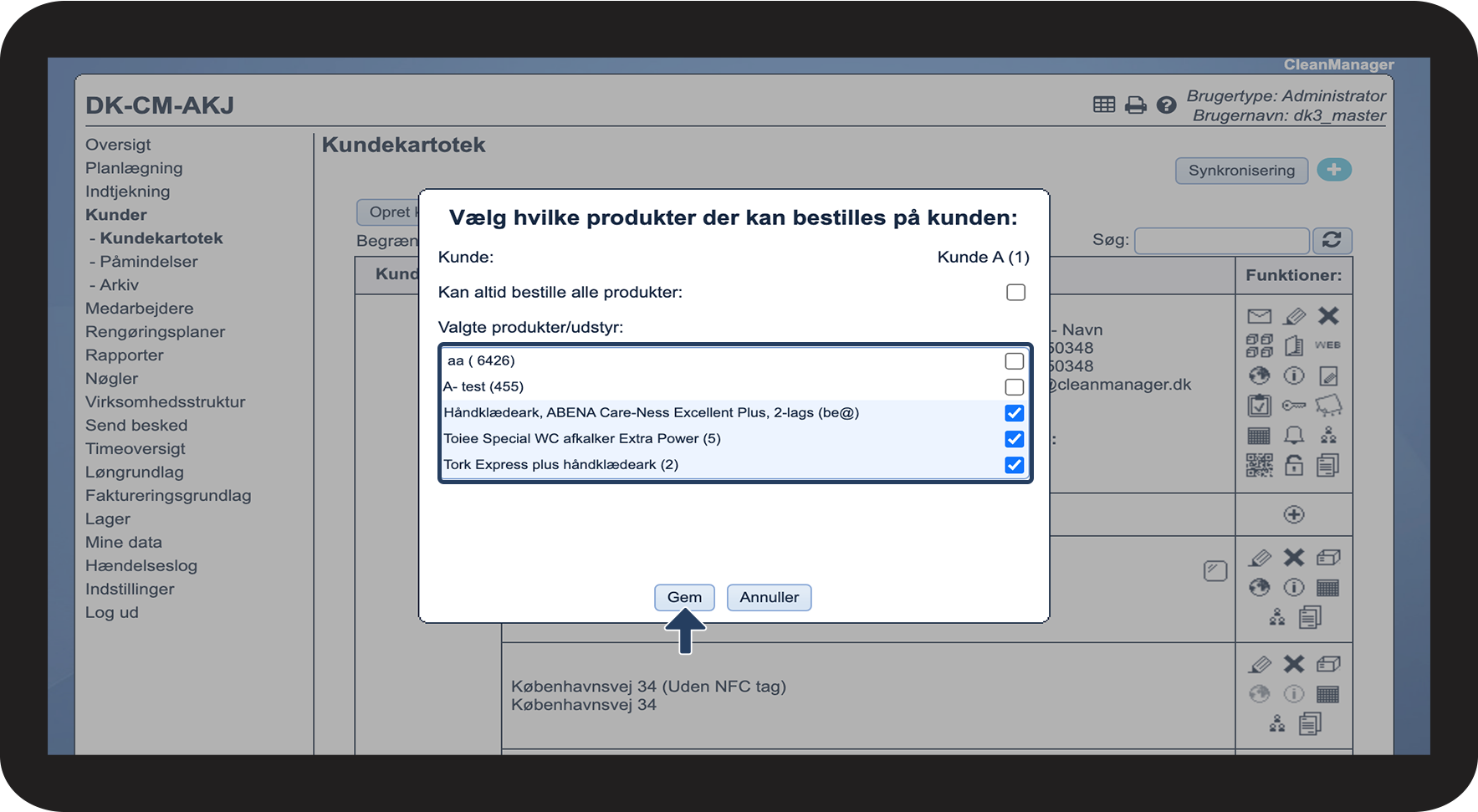Click the 'Brugernavn: dk3_master' text
The height and width of the screenshot is (812, 1478).
(x=1289, y=115)
